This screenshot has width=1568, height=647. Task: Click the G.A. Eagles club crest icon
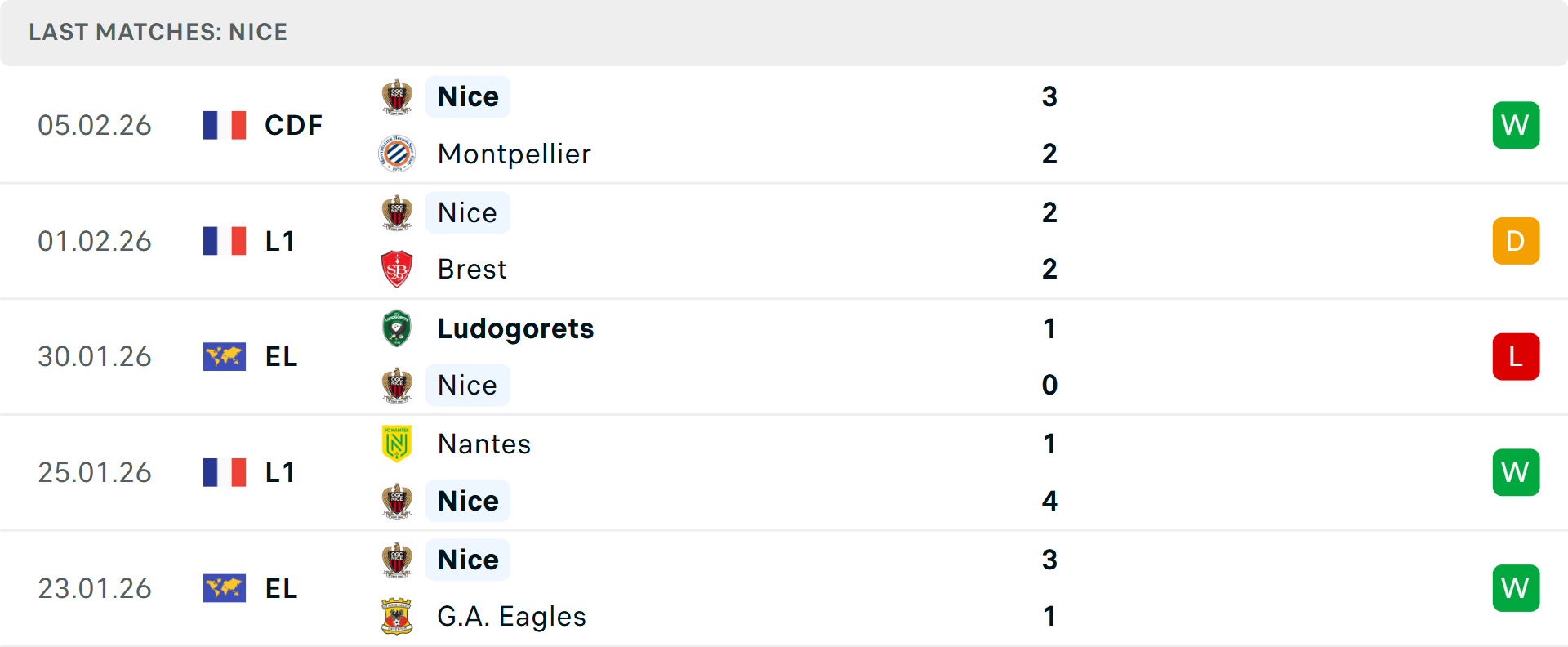(397, 617)
